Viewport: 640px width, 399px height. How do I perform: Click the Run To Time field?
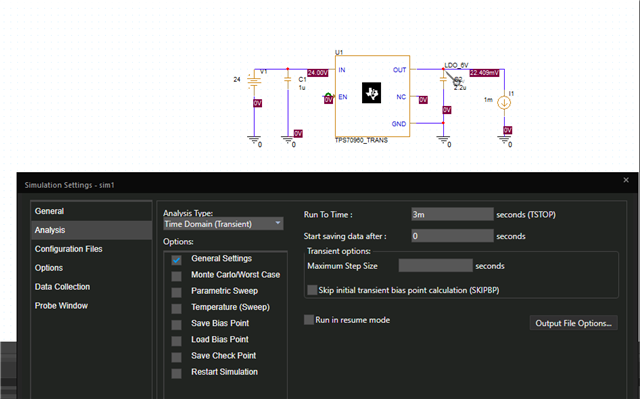click(x=452, y=214)
